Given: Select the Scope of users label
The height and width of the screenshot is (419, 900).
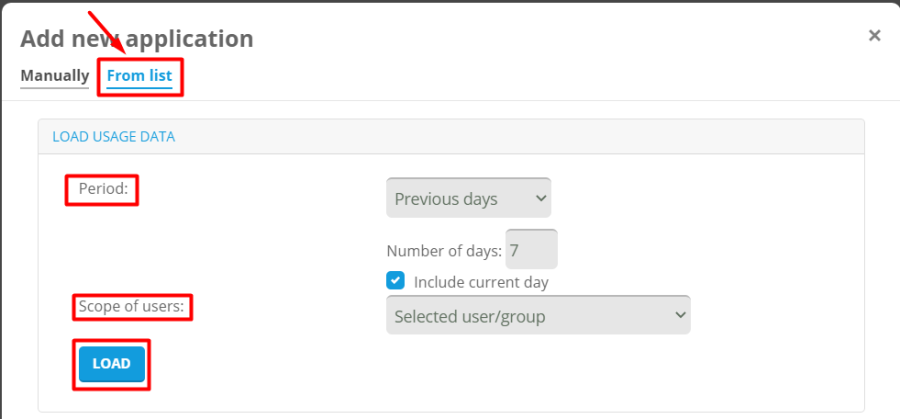Looking at the screenshot, I should click(x=132, y=306).
